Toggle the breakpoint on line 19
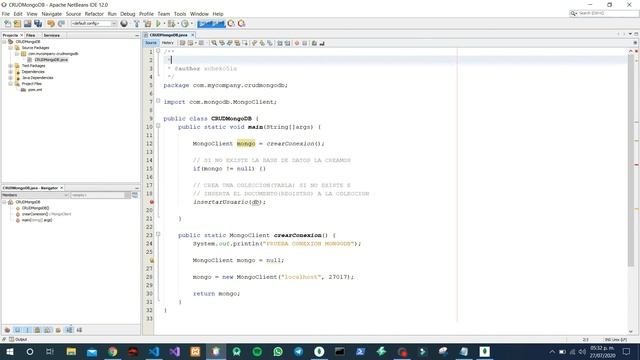Screen dimensions: 640x360 pyautogui.click(x=151, y=202)
